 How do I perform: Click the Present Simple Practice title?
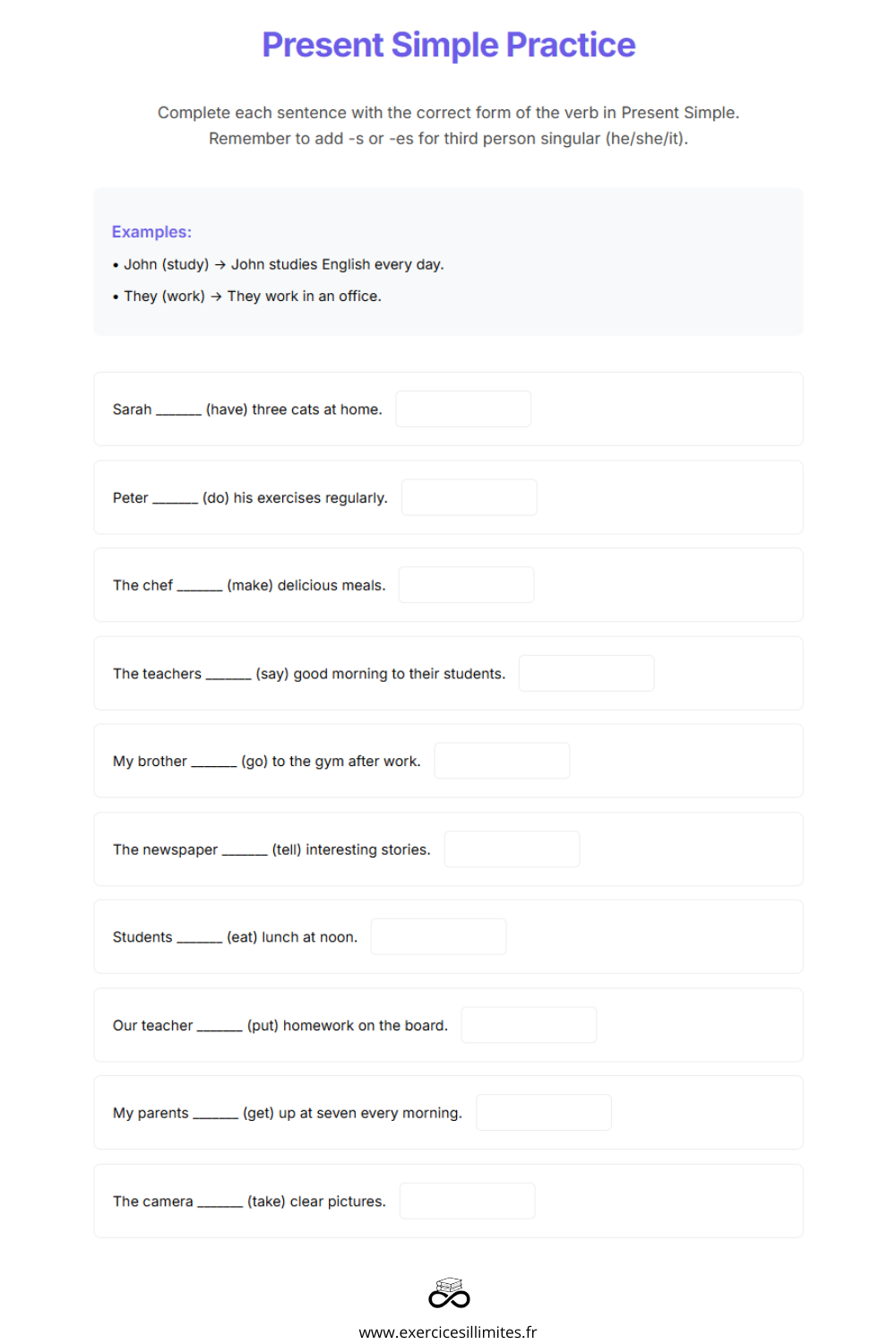449,45
